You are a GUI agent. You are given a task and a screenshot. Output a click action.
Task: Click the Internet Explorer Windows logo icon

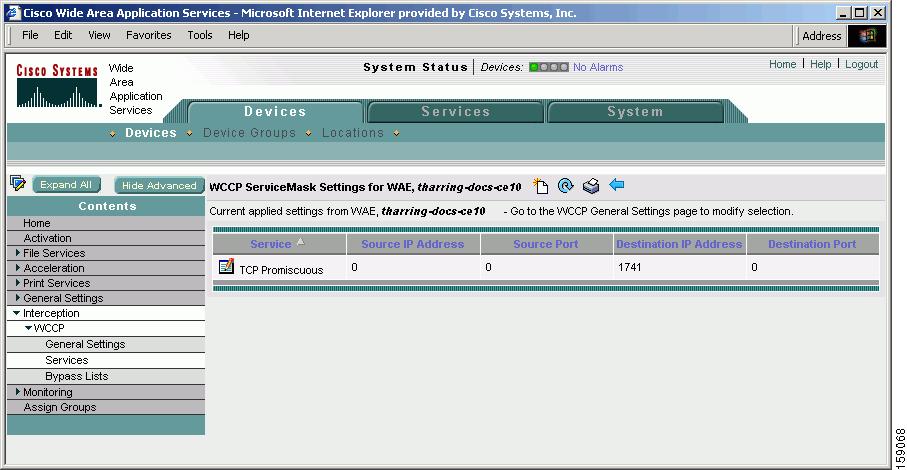[x=867, y=36]
